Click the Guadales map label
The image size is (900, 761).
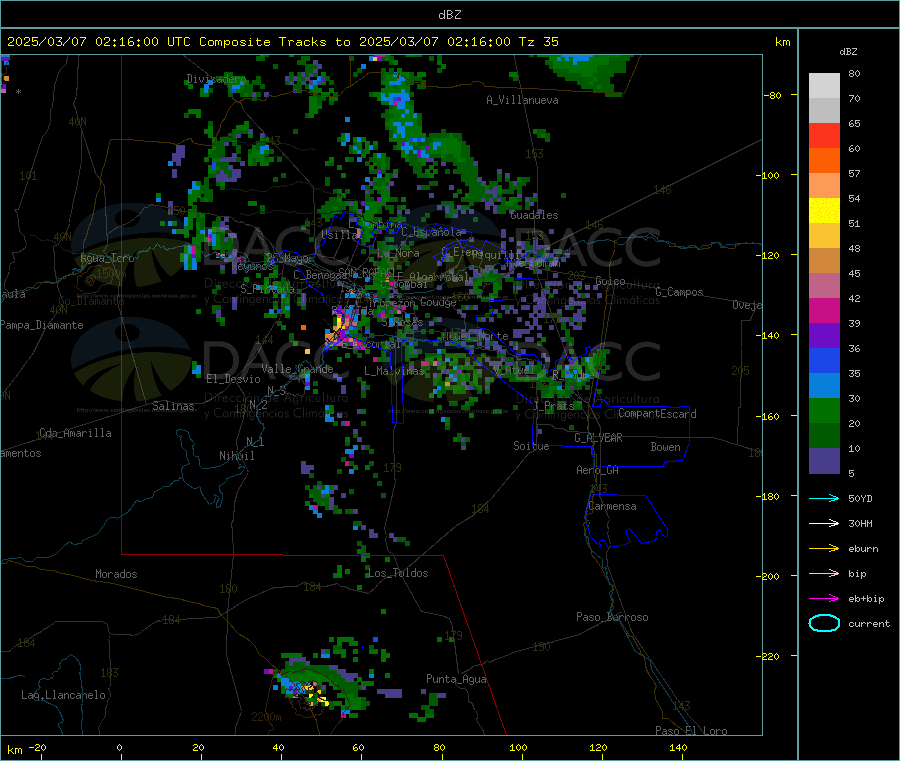pyautogui.click(x=534, y=215)
